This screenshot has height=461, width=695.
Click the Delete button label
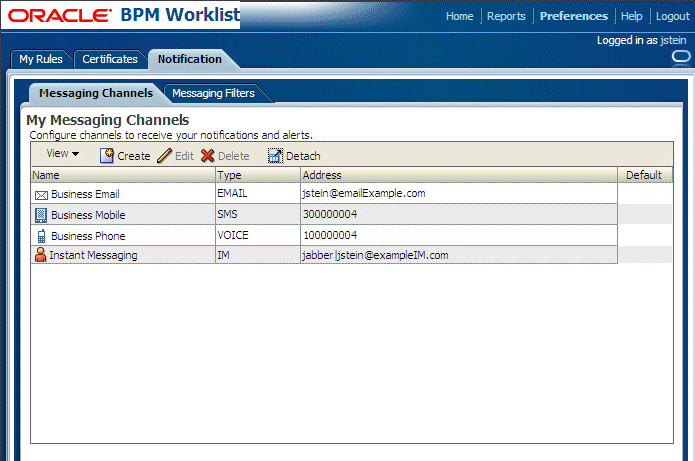pyautogui.click(x=234, y=156)
